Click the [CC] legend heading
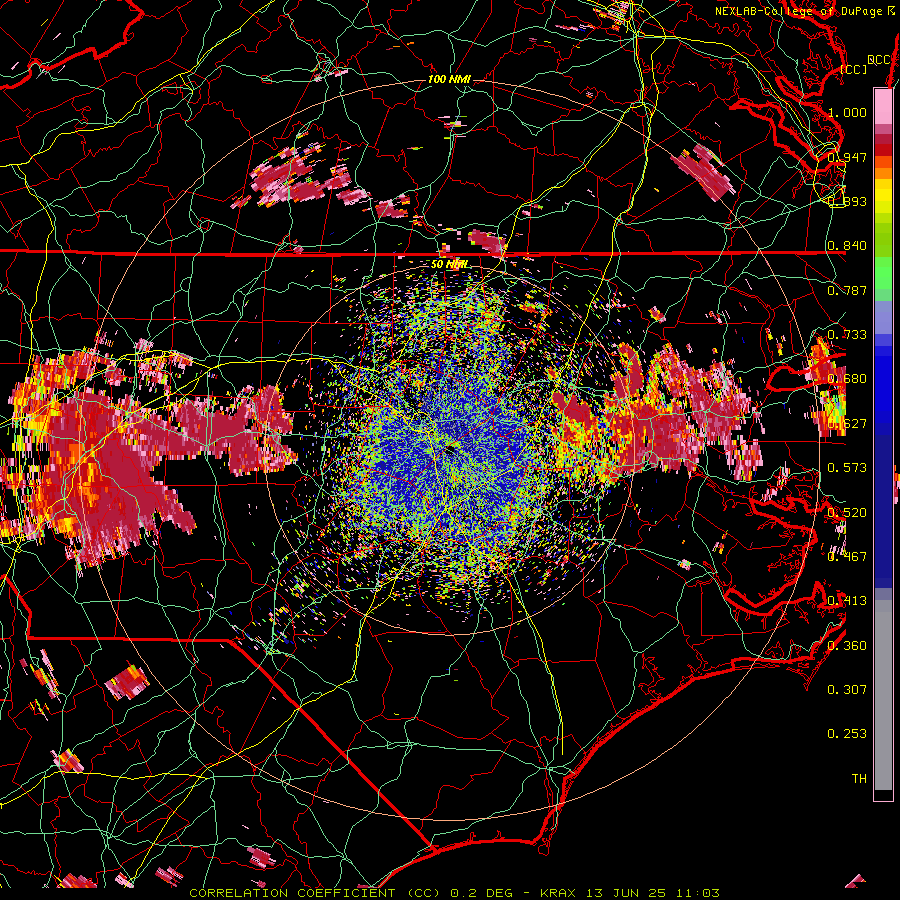900x900 pixels. coord(854,69)
